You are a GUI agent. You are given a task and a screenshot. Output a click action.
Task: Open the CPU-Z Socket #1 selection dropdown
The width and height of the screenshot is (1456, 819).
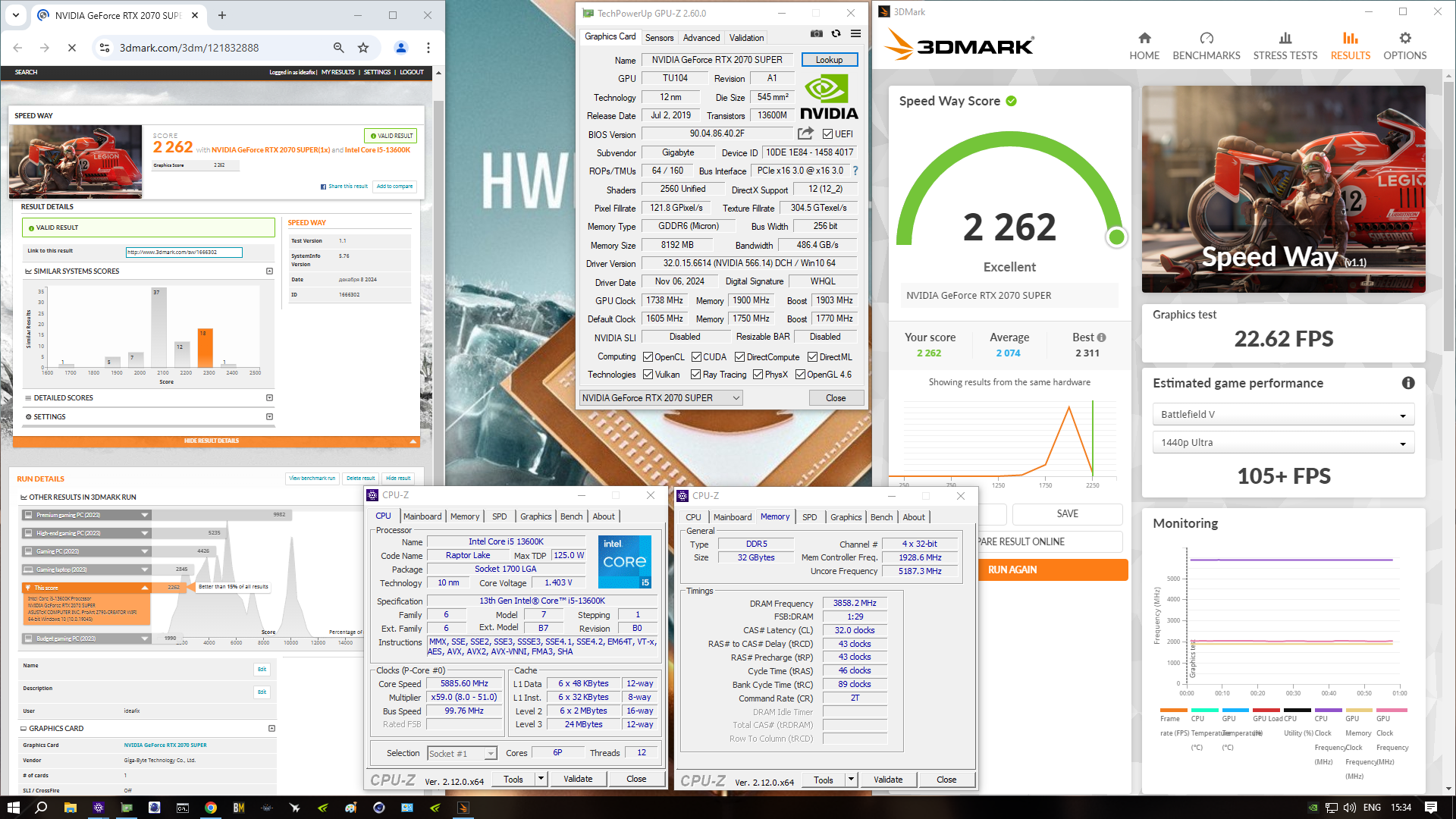click(x=462, y=754)
